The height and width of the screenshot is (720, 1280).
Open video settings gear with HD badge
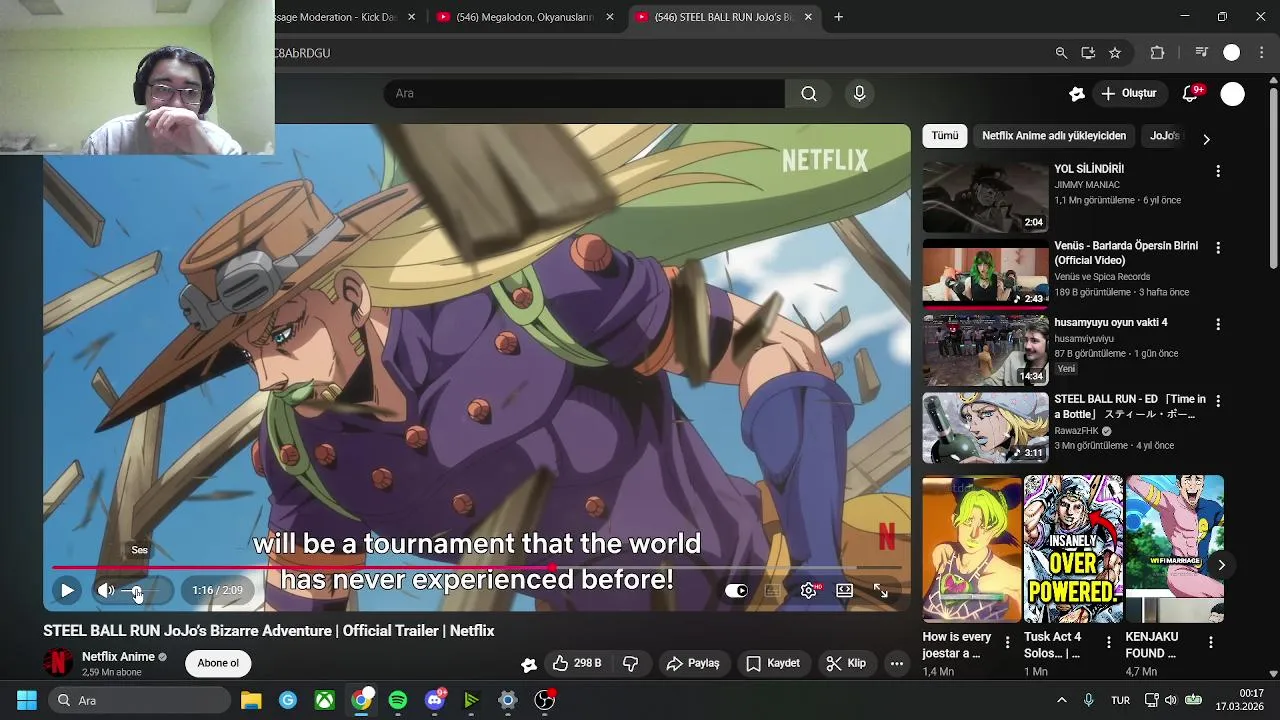[809, 591]
